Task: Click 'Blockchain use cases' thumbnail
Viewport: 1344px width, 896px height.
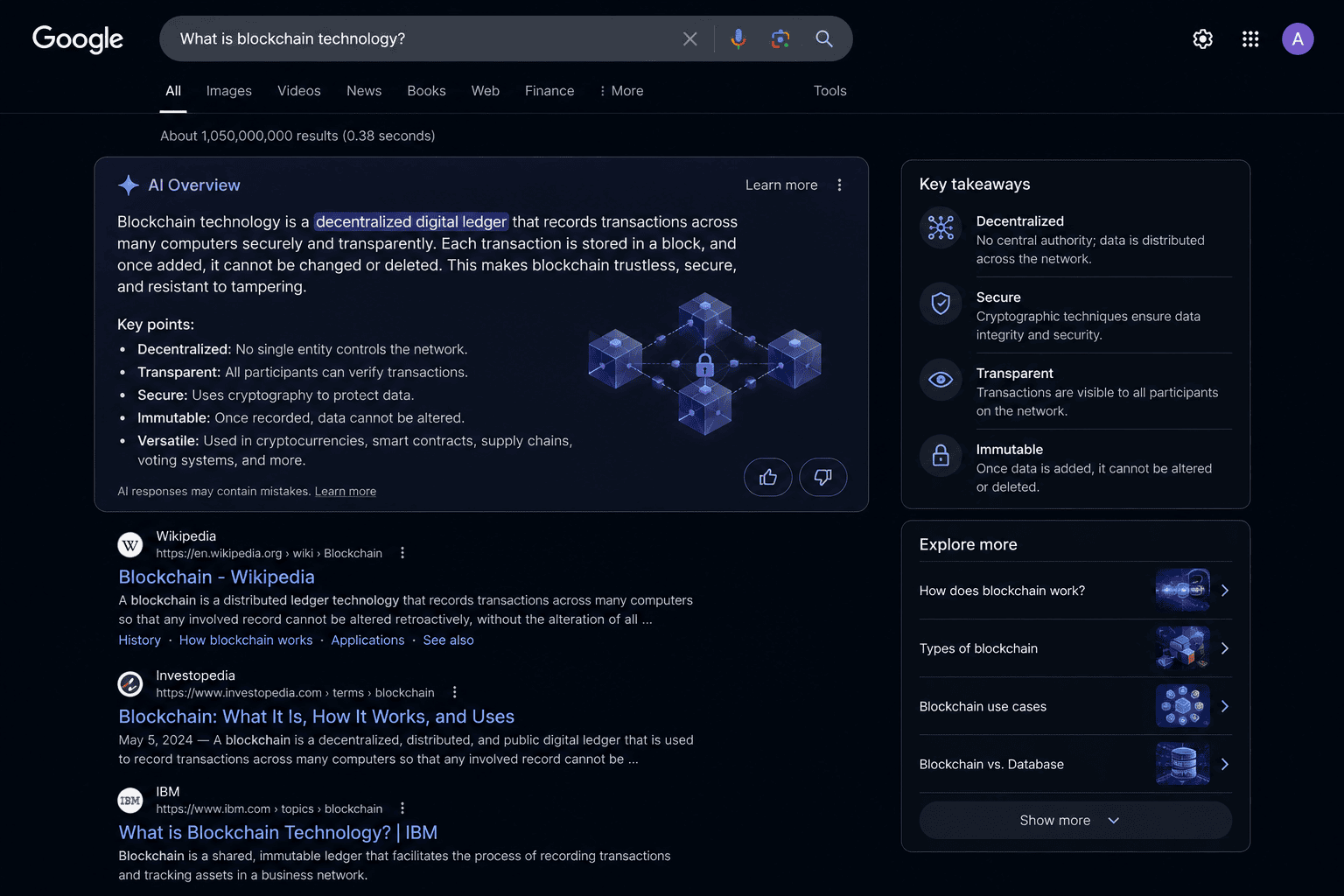Action: click(x=1183, y=706)
